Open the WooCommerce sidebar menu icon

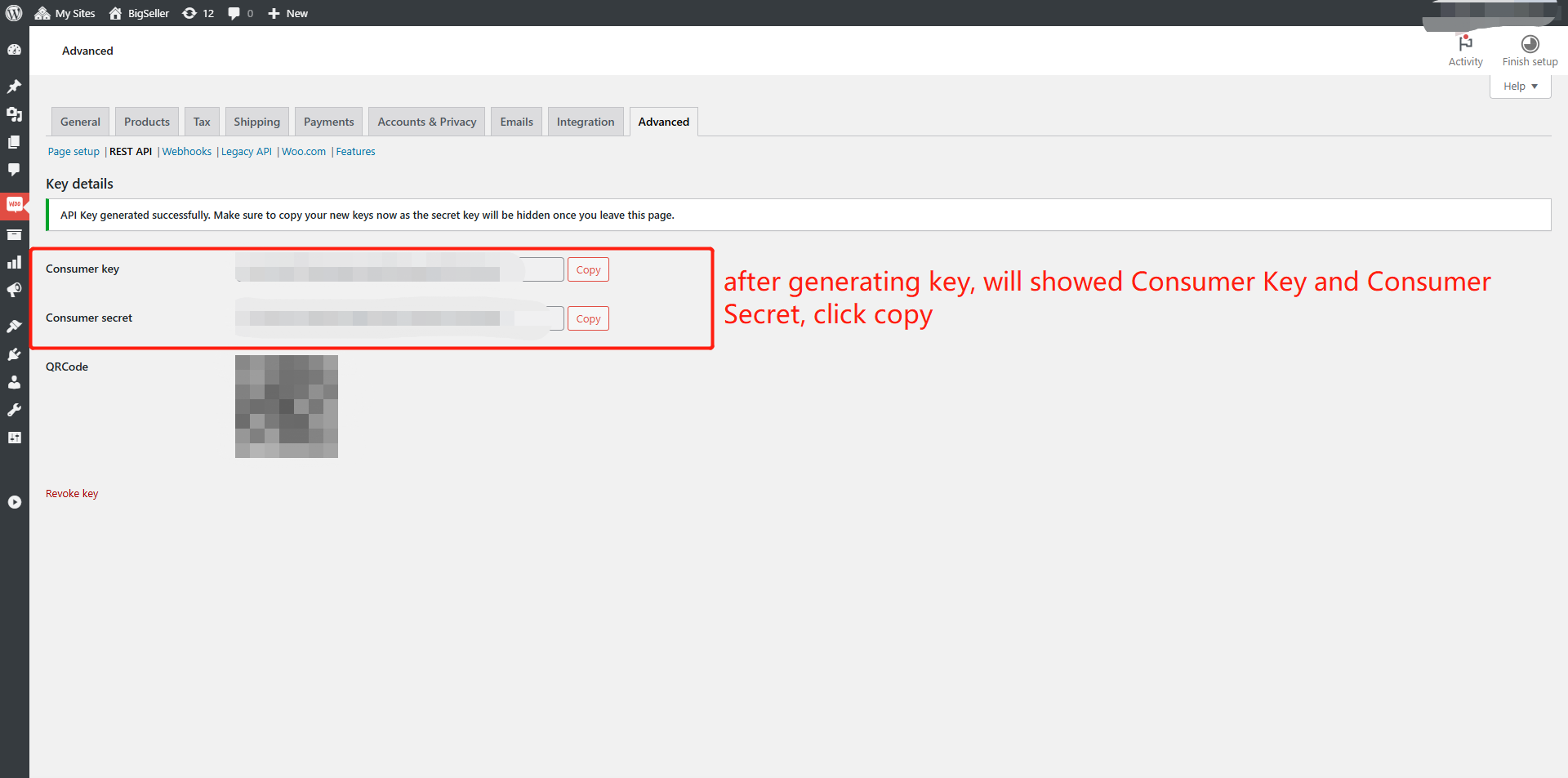tap(14, 204)
